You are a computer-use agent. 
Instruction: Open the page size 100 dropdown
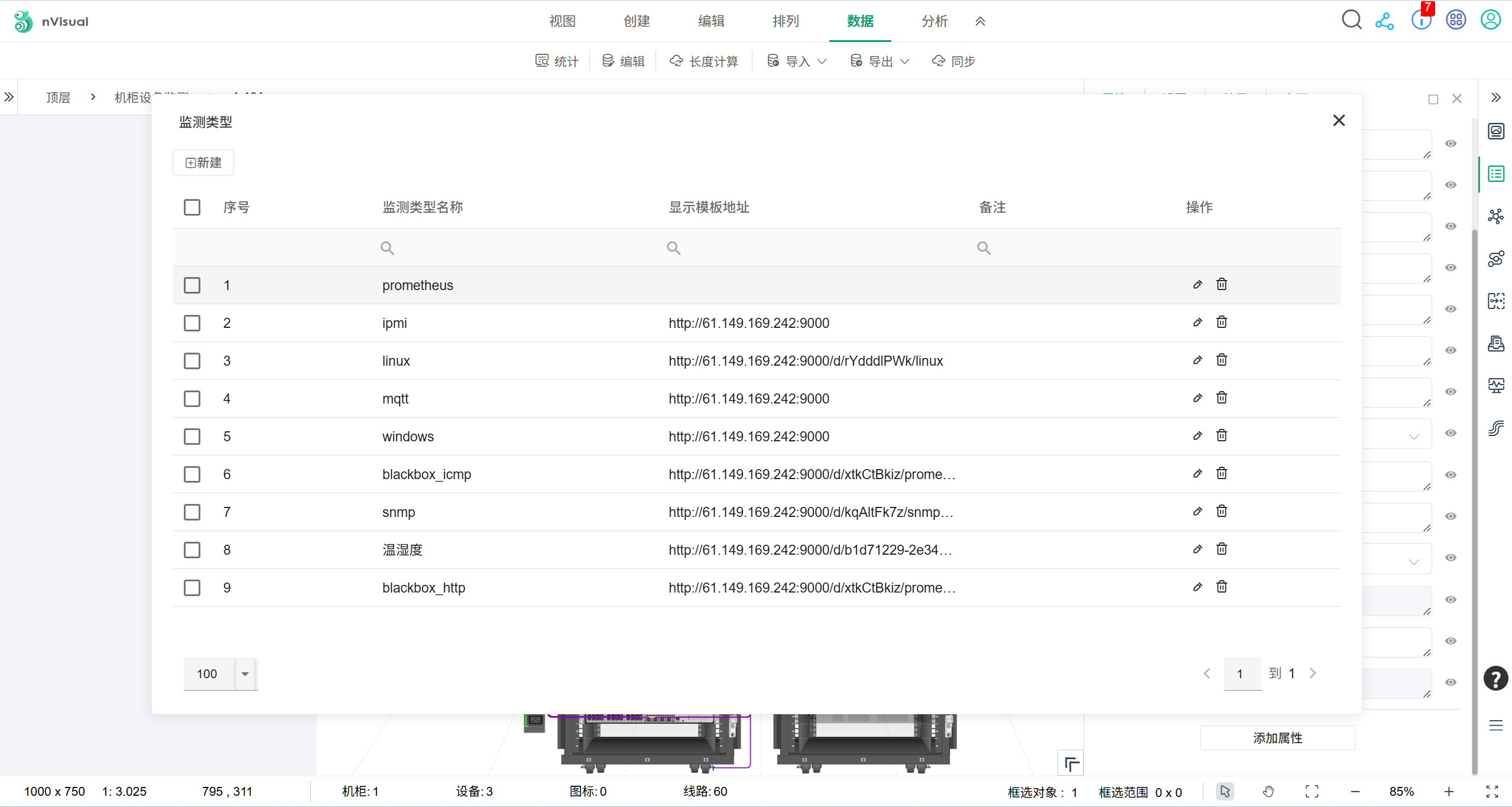245,674
